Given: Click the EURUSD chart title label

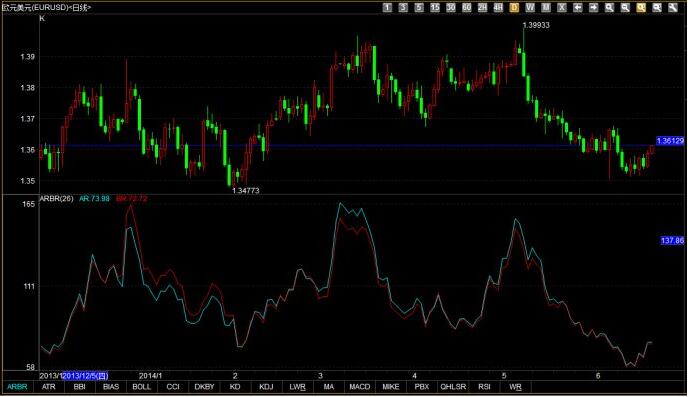Looking at the screenshot, I should pyautogui.click(x=46, y=7).
